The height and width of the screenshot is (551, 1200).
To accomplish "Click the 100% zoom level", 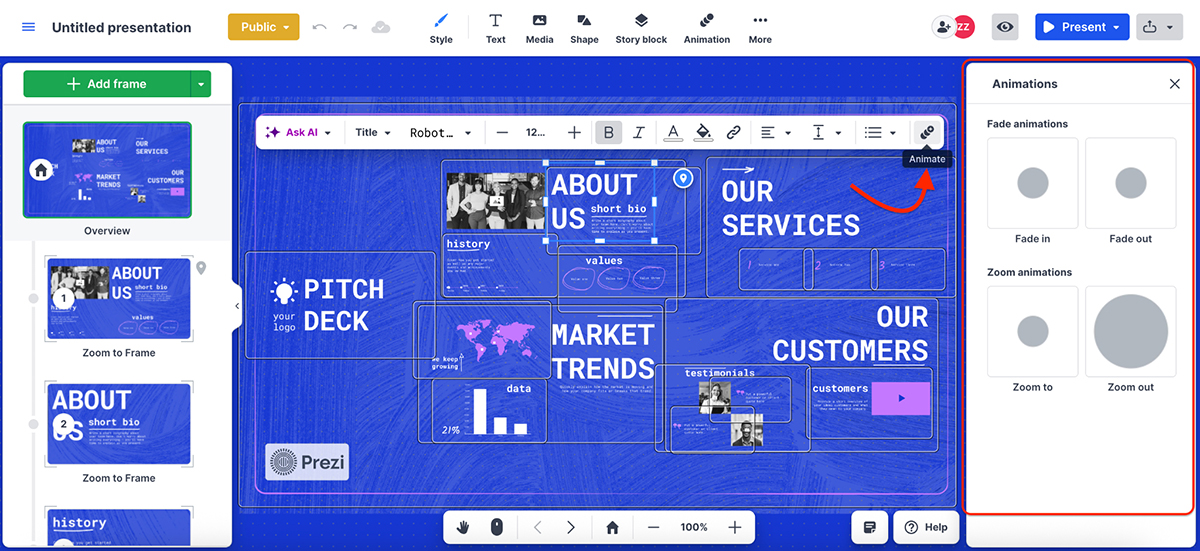I will [694, 527].
